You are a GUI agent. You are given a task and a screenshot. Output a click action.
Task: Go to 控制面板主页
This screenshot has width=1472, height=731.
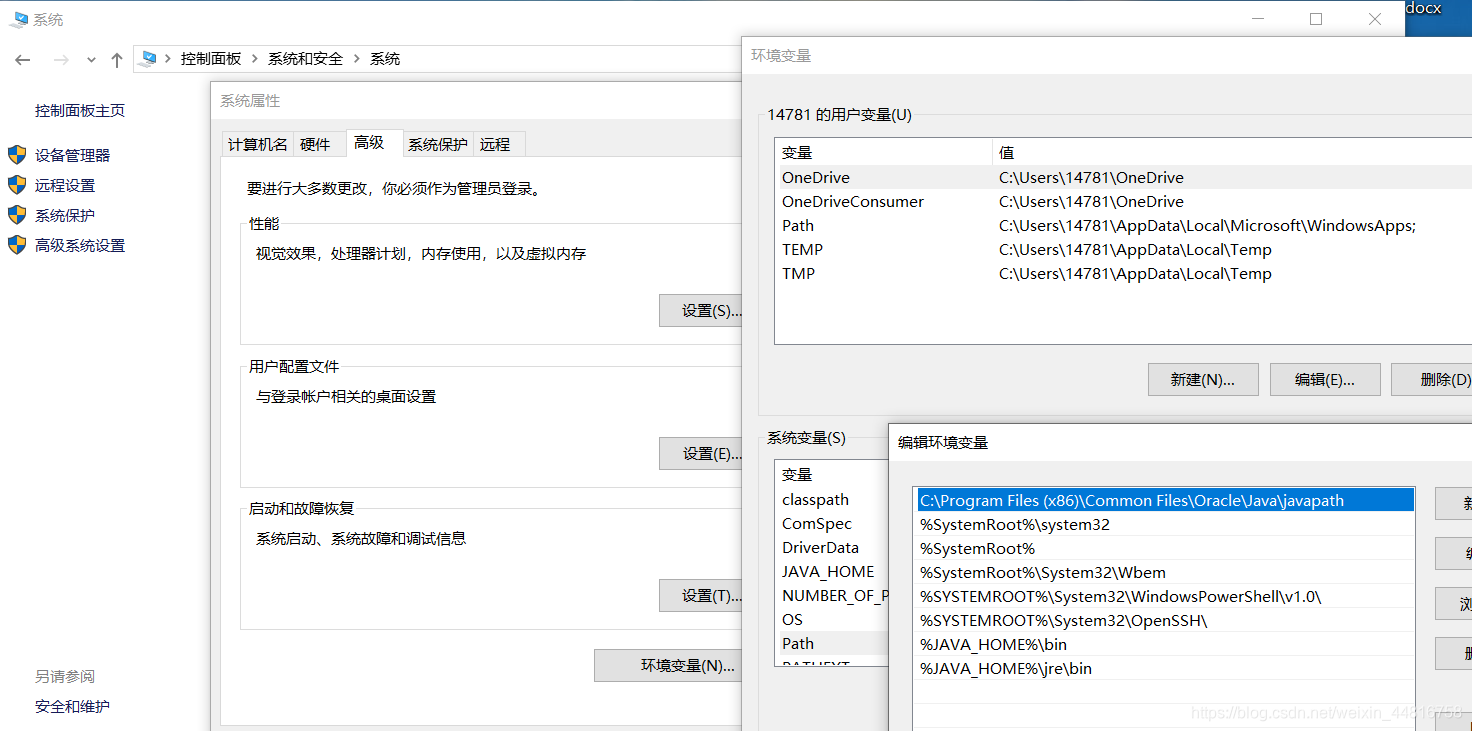coord(80,111)
